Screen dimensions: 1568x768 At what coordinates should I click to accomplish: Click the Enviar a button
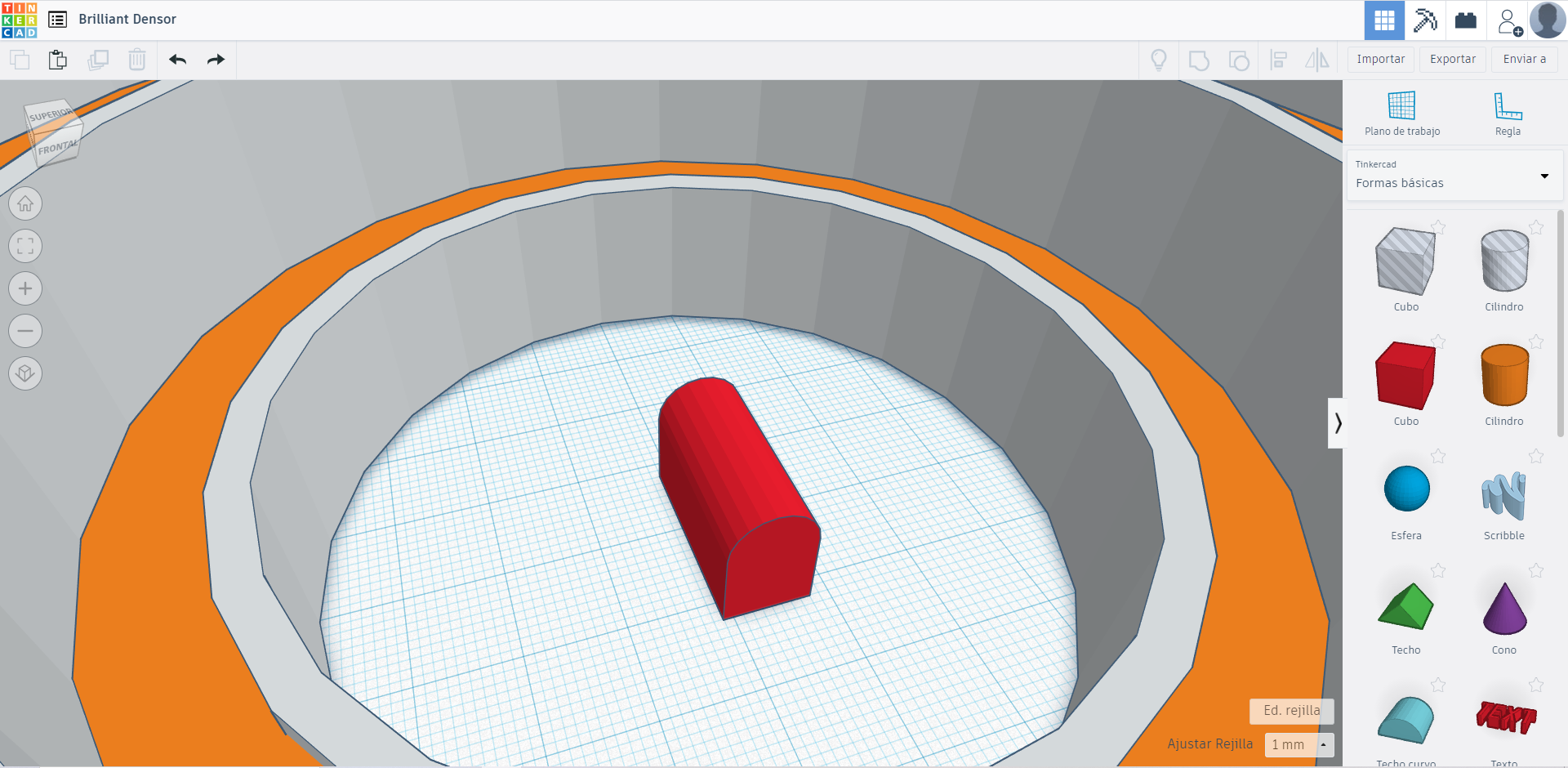click(1525, 60)
